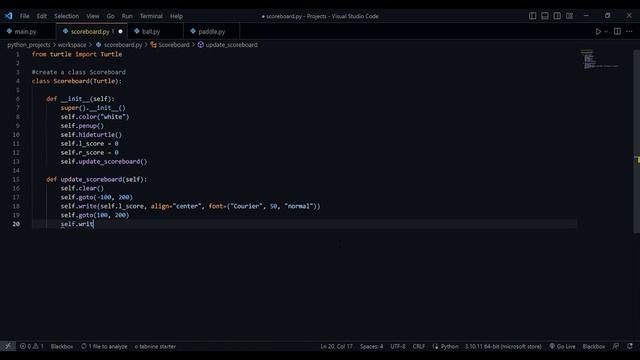640x360 pixels.
Task: Click 'from turtle import Turtle' line
Action: point(77,54)
